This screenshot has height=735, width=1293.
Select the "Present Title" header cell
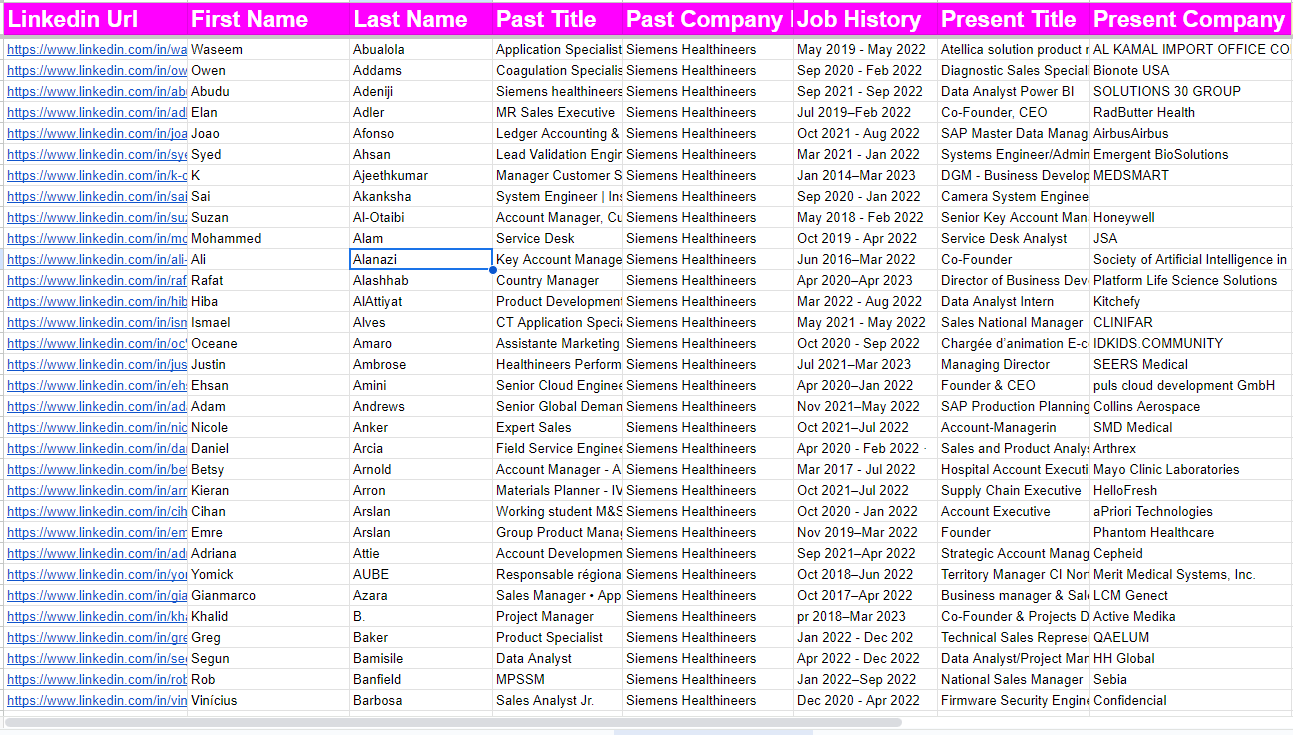click(x=1012, y=19)
